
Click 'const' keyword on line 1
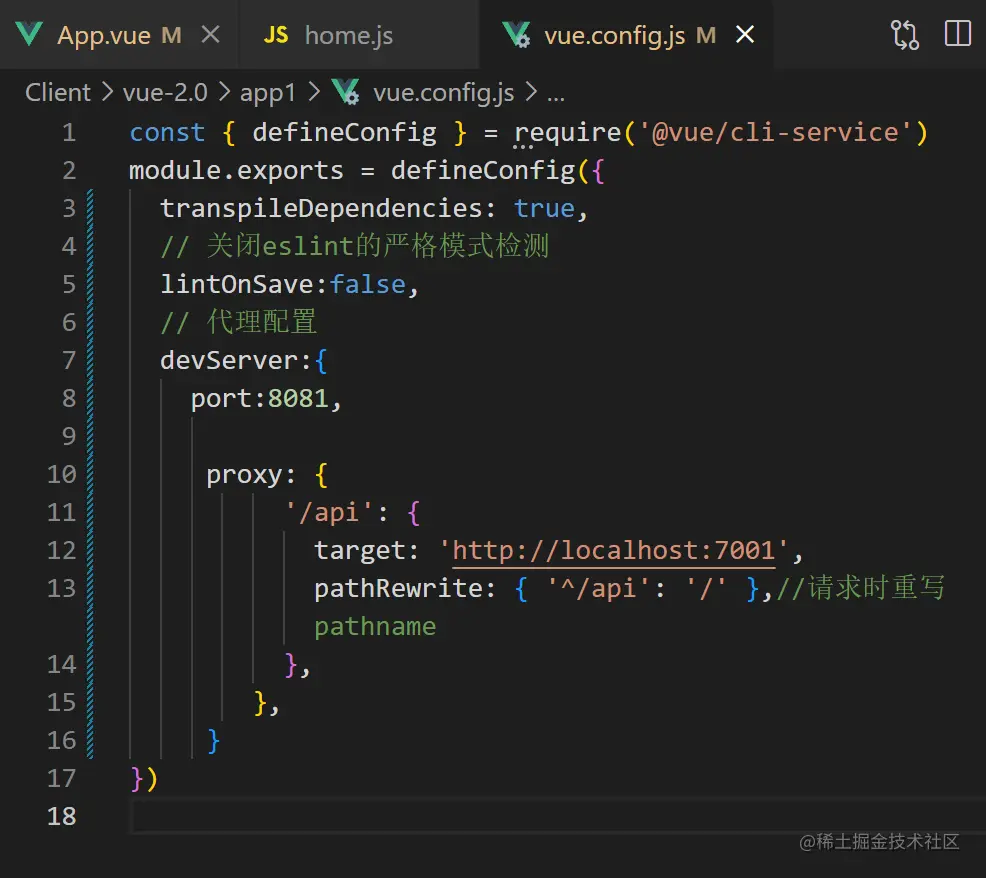(x=167, y=133)
